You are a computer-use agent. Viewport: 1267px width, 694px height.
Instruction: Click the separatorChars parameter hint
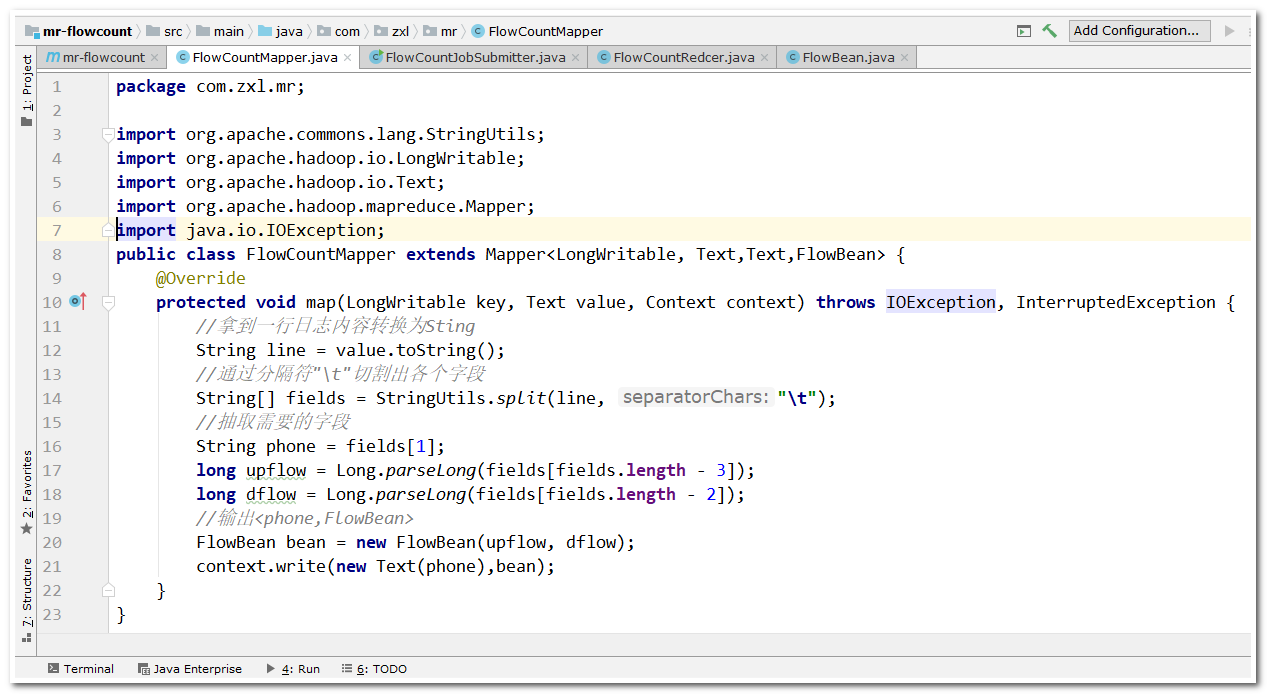pyautogui.click(x=696, y=398)
